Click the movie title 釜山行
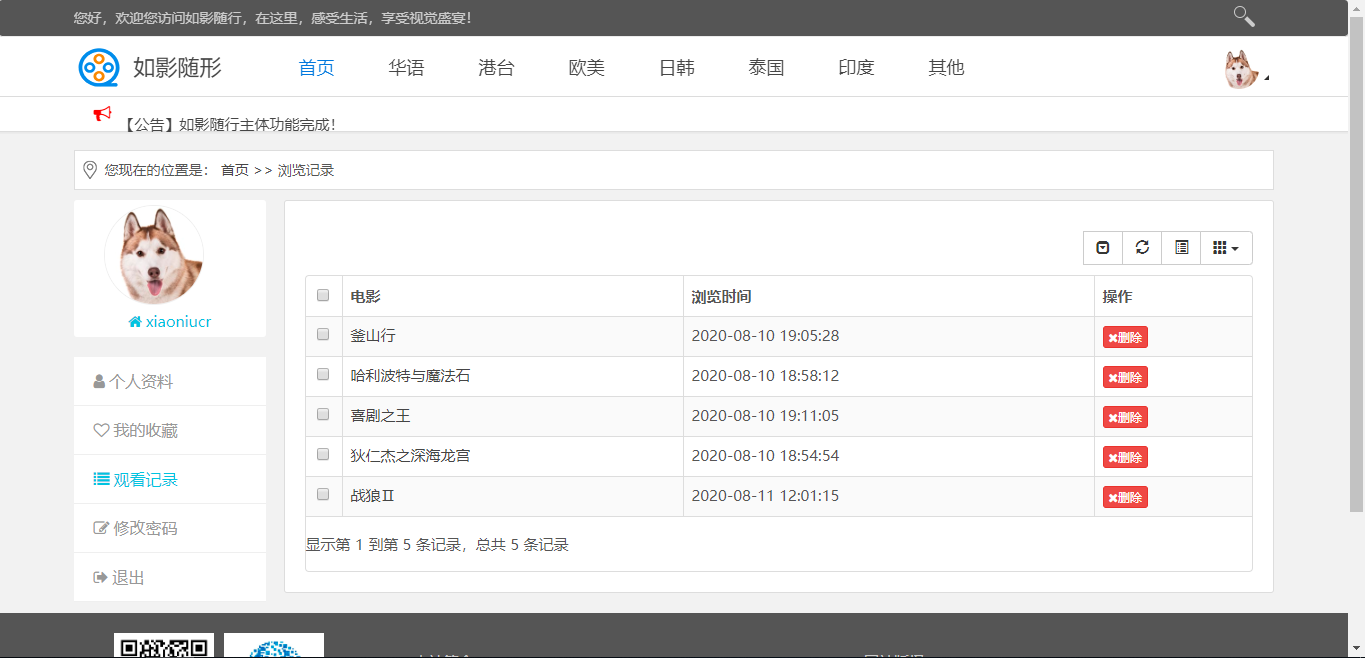This screenshot has width=1365, height=658. 373,336
